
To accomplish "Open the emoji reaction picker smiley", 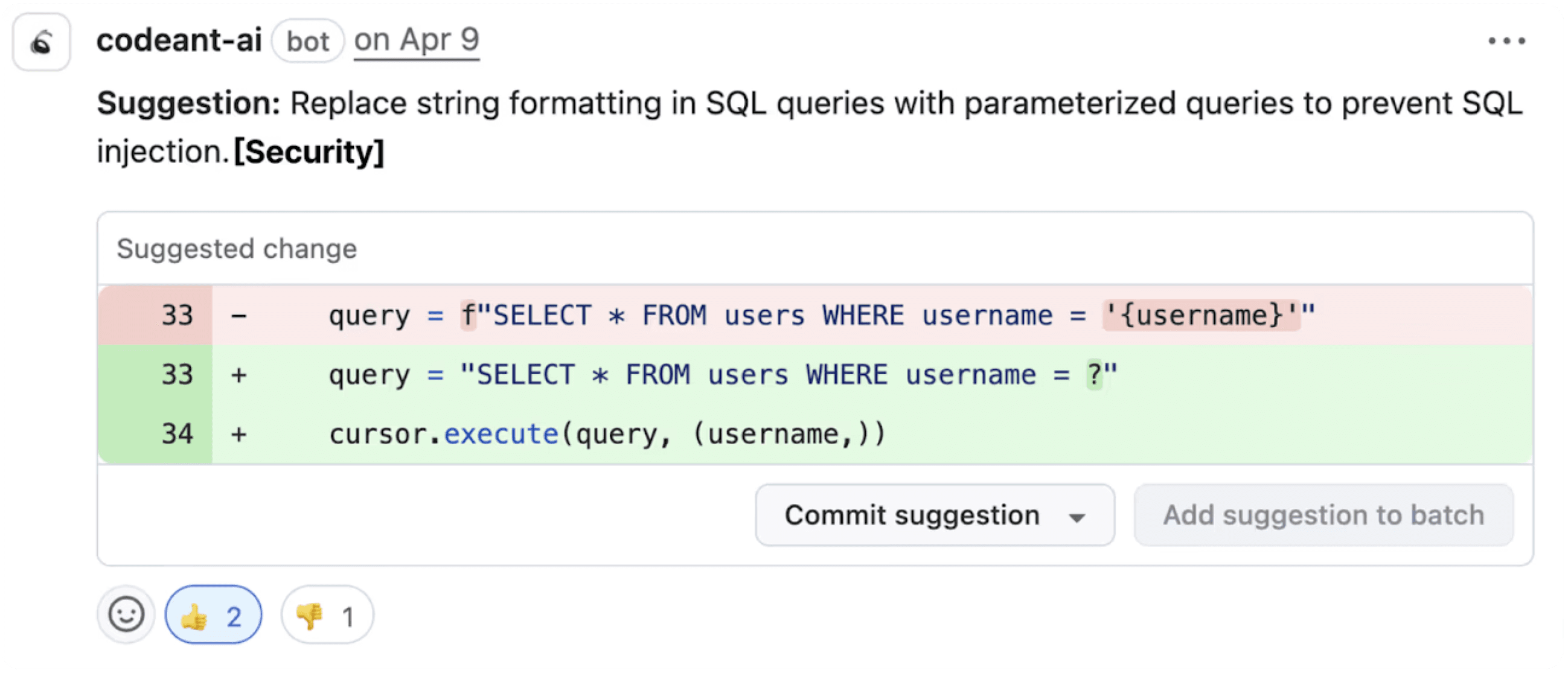I will [x=126, y=614].
